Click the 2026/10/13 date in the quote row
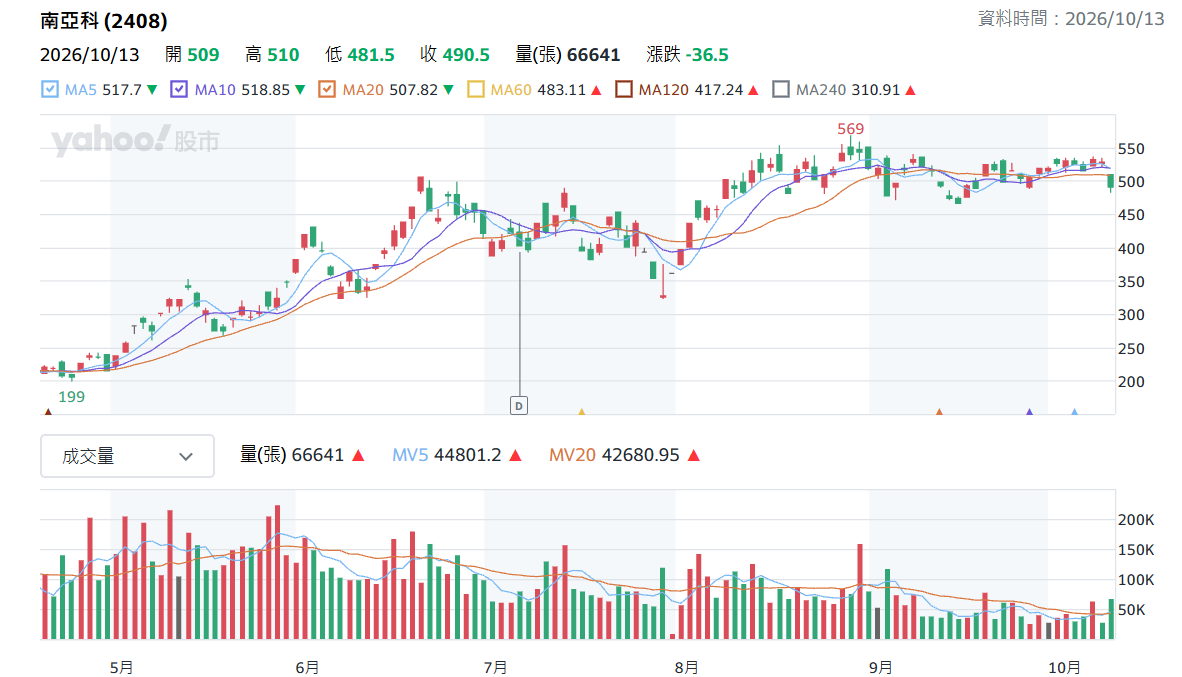The image size is (1182, 677). tap(90, 55)
